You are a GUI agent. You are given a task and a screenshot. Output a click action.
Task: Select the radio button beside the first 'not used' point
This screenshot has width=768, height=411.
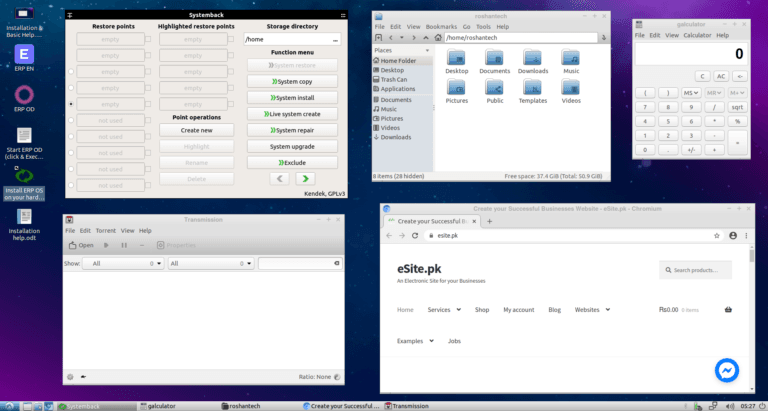71,120
